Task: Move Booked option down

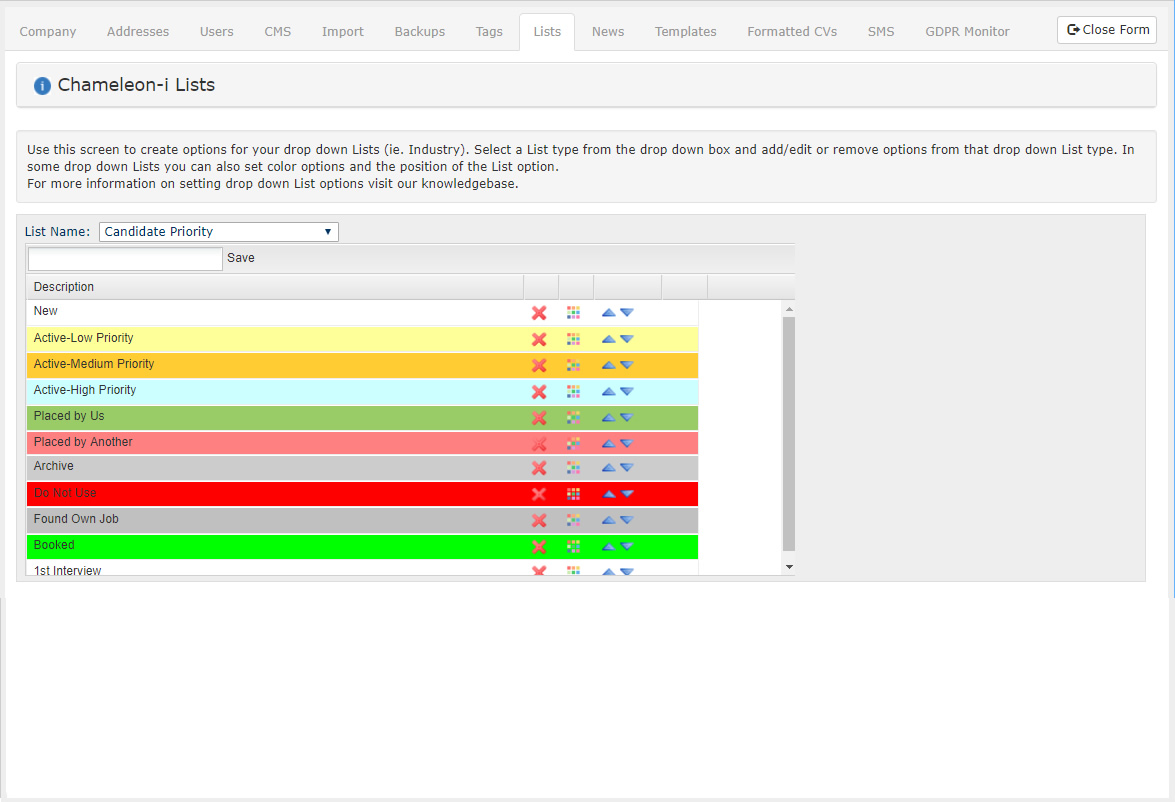Action: [627, 546]
